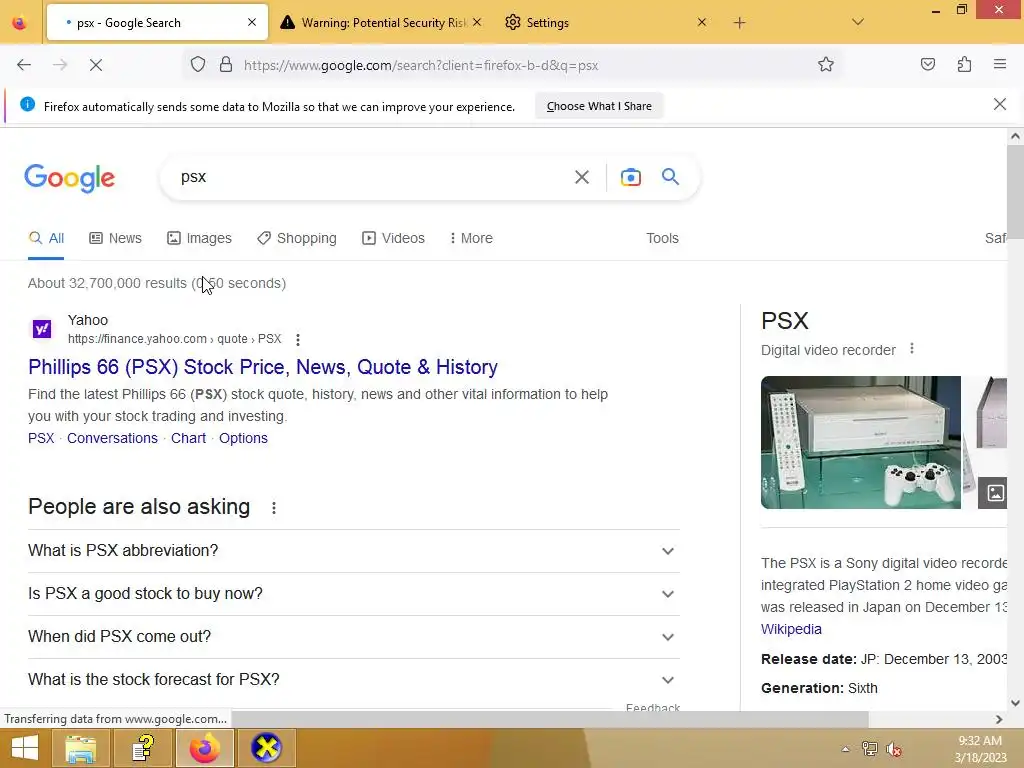Image resolution: width=1024 pixels, height=768 pixels.
Task: Click the Release date label link
Action: click(808, 659)
